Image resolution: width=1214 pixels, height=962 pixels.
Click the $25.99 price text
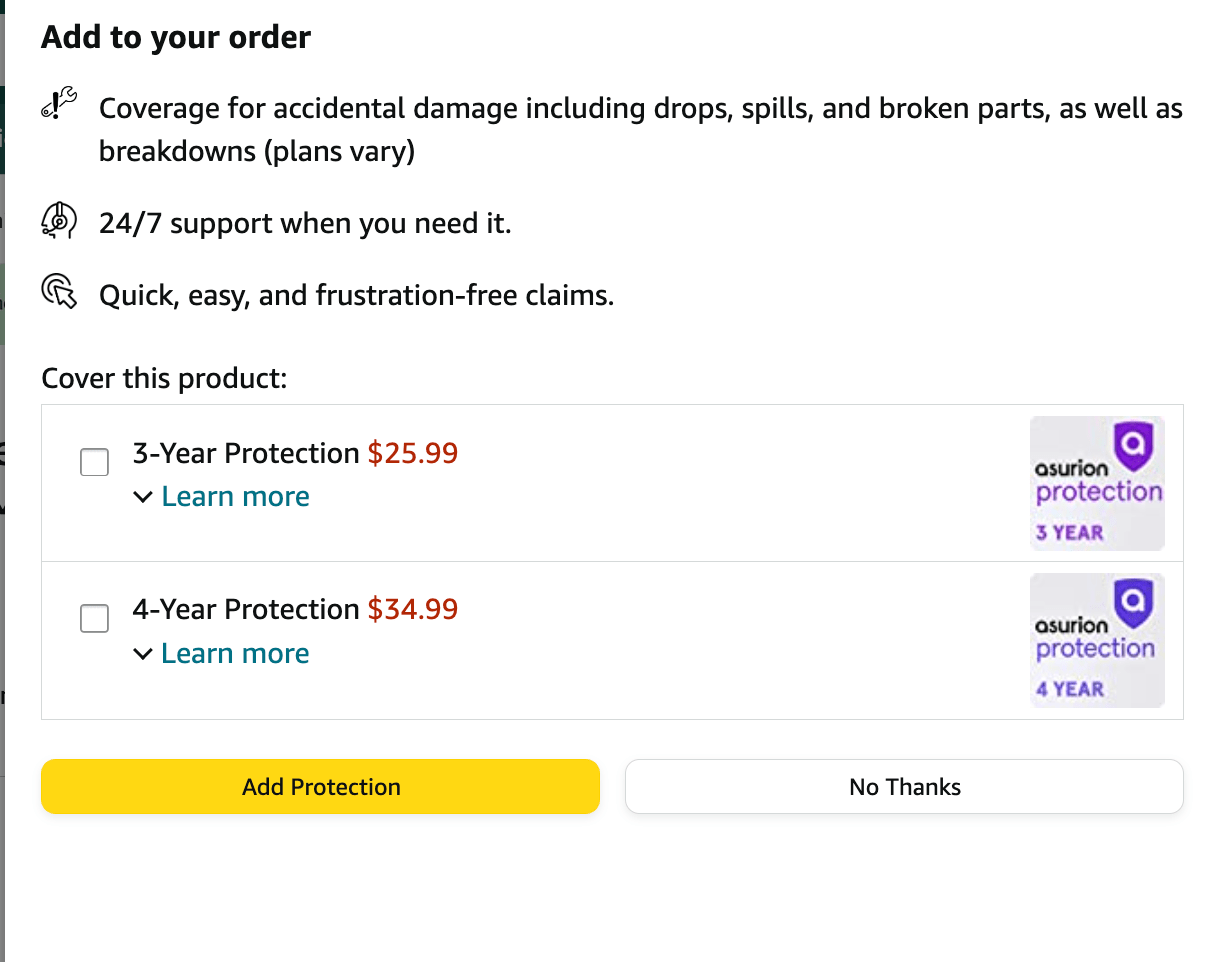pyautogui.click(x=412, y=454)
